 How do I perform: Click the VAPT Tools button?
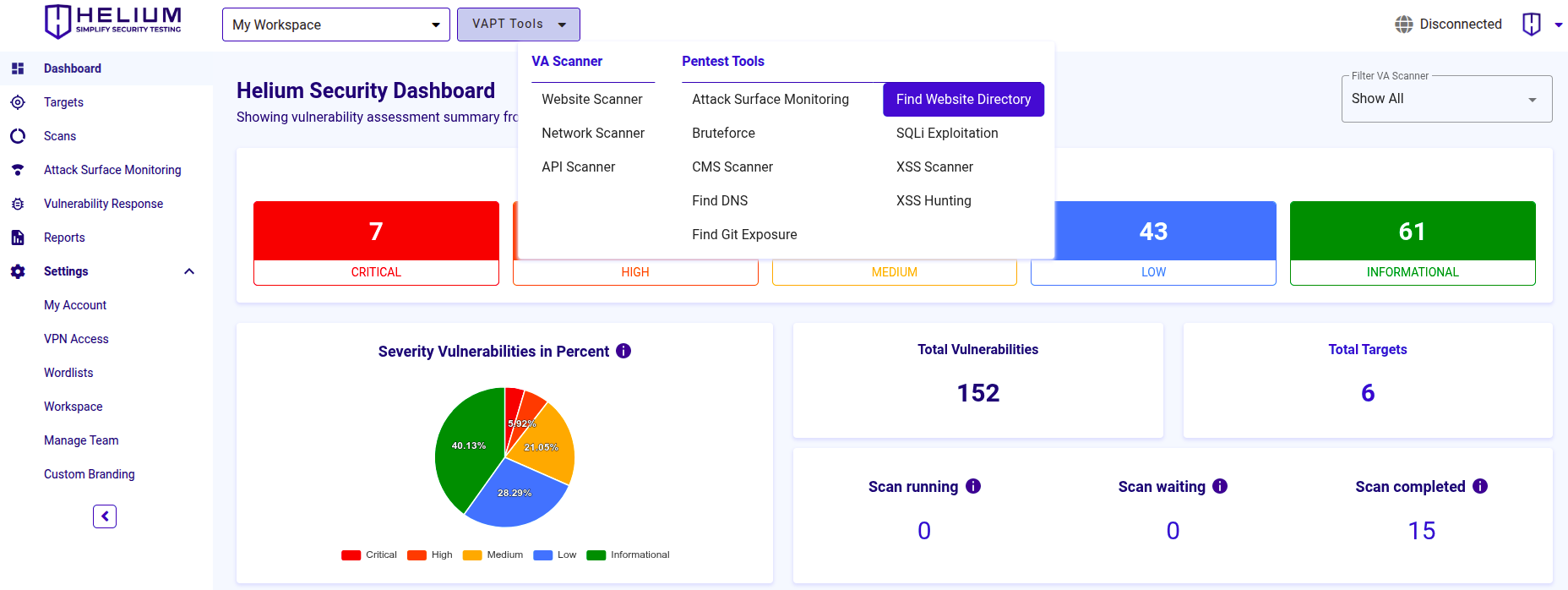[x=518, y=25]
